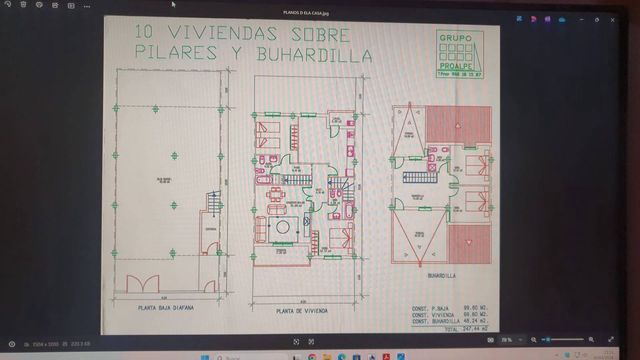Screen dimensions: 640x360
Task: Click the zoom in magnifier icon
Action: (x=591, y=340)
